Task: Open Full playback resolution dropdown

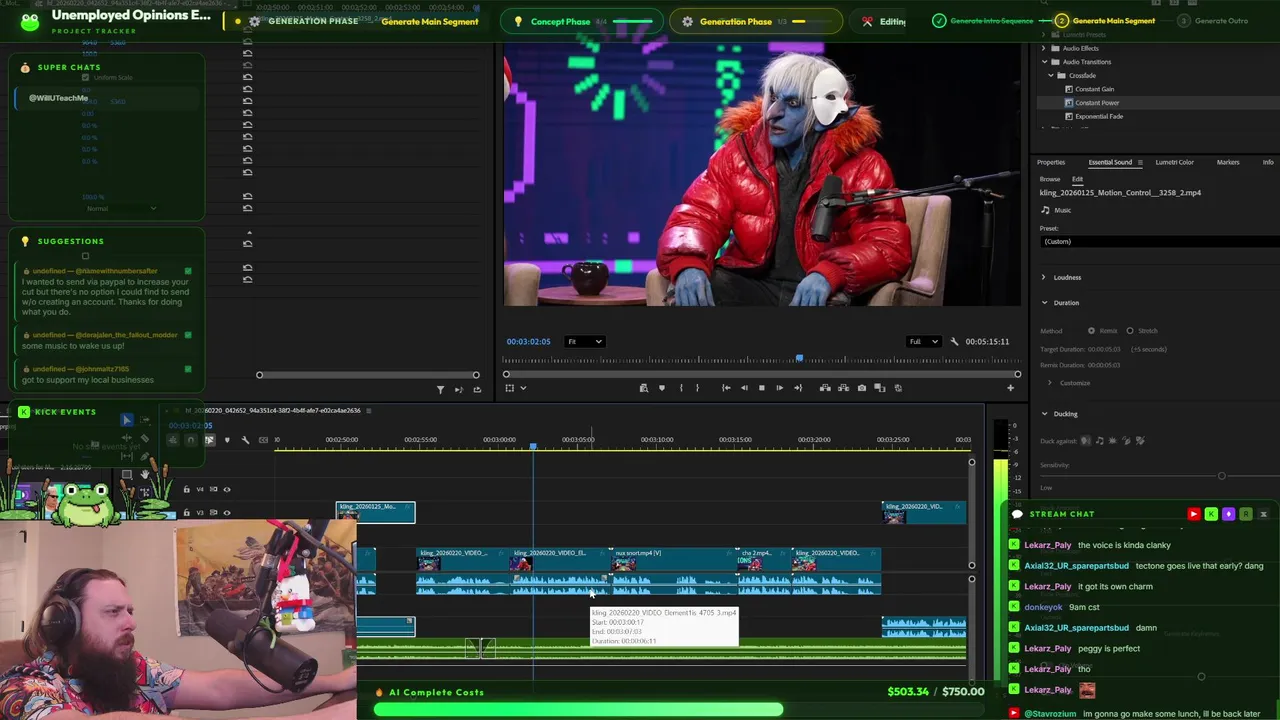Action: (x=923, y=342)
